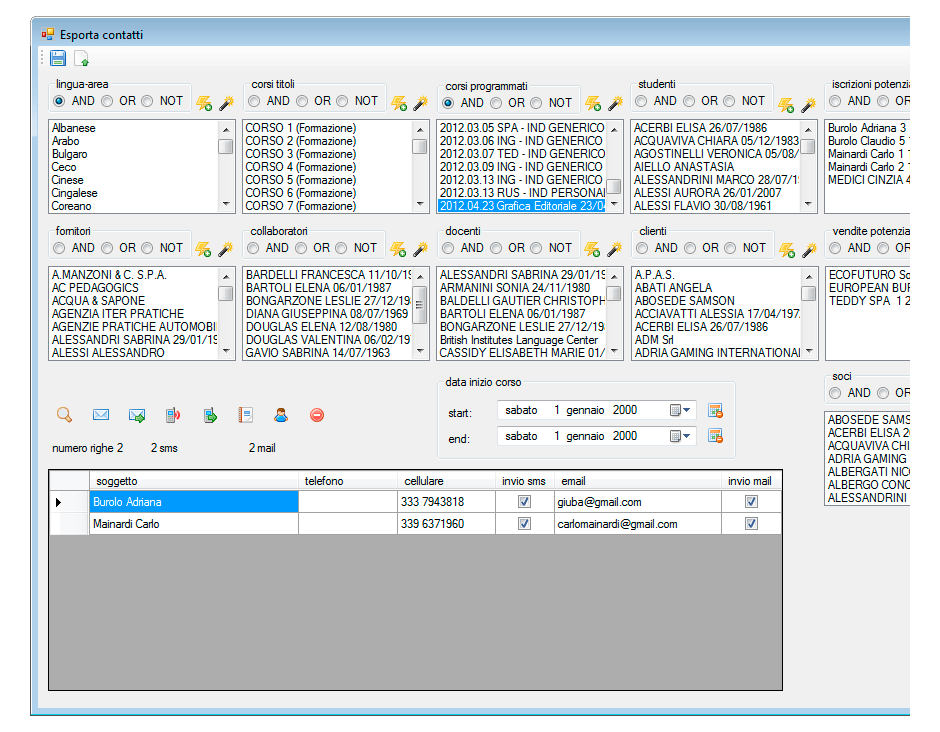The width and height of the screenshot is (940, 732).
Task: Click the row selector for Mainardi Carlo
Action: pos(69,524)
